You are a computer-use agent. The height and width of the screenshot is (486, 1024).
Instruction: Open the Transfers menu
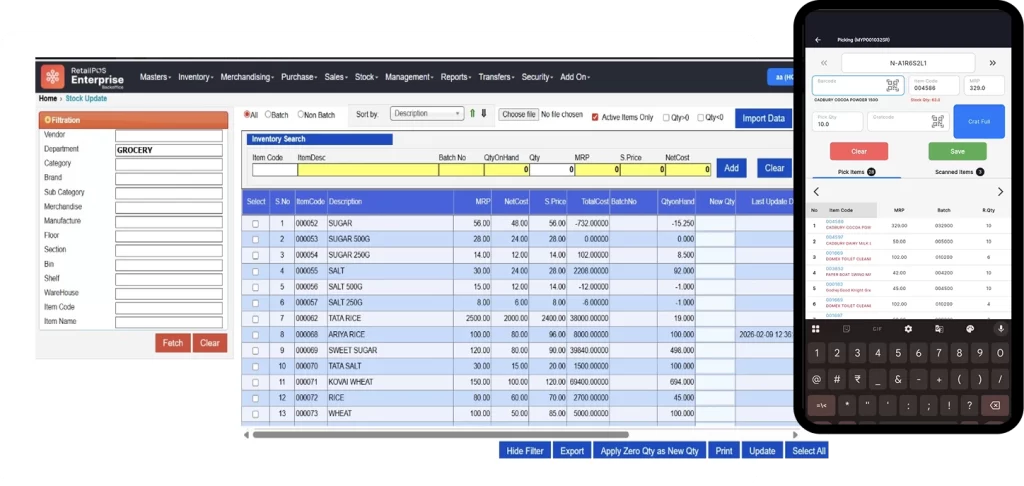click(497, 77)
